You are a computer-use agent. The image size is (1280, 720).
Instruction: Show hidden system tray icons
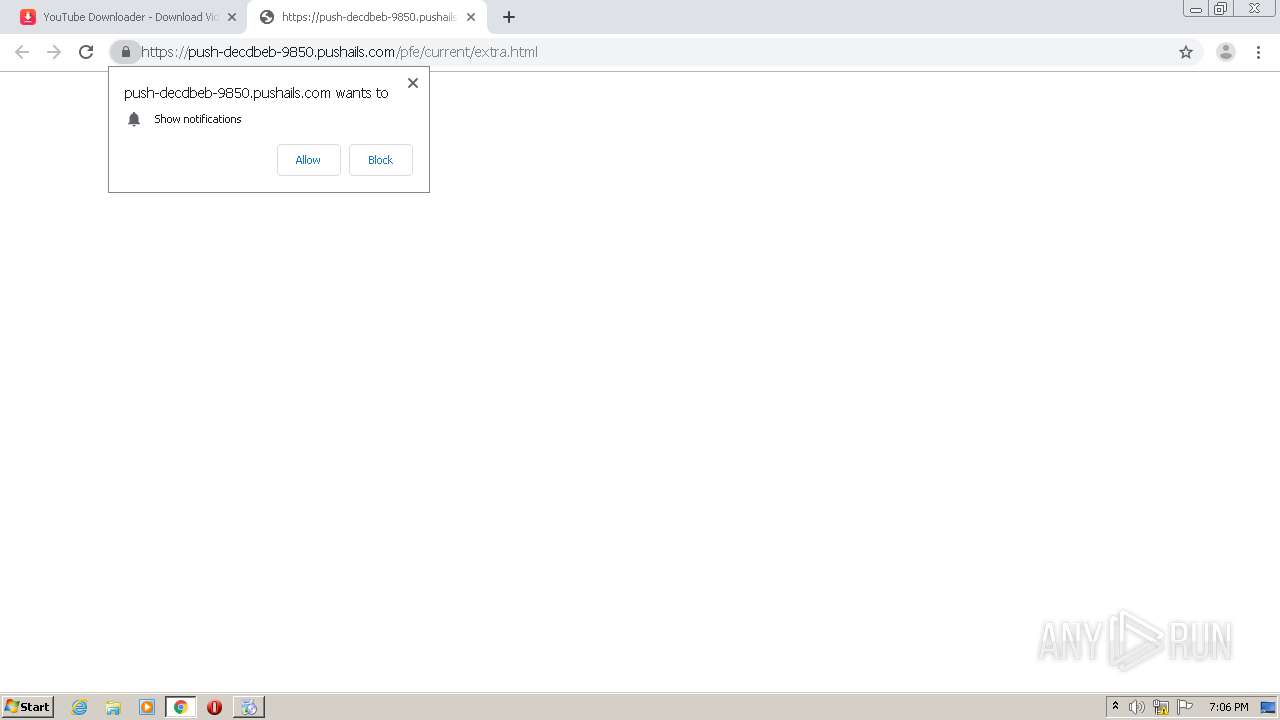pyautogui.click(x=1115, y=707)
